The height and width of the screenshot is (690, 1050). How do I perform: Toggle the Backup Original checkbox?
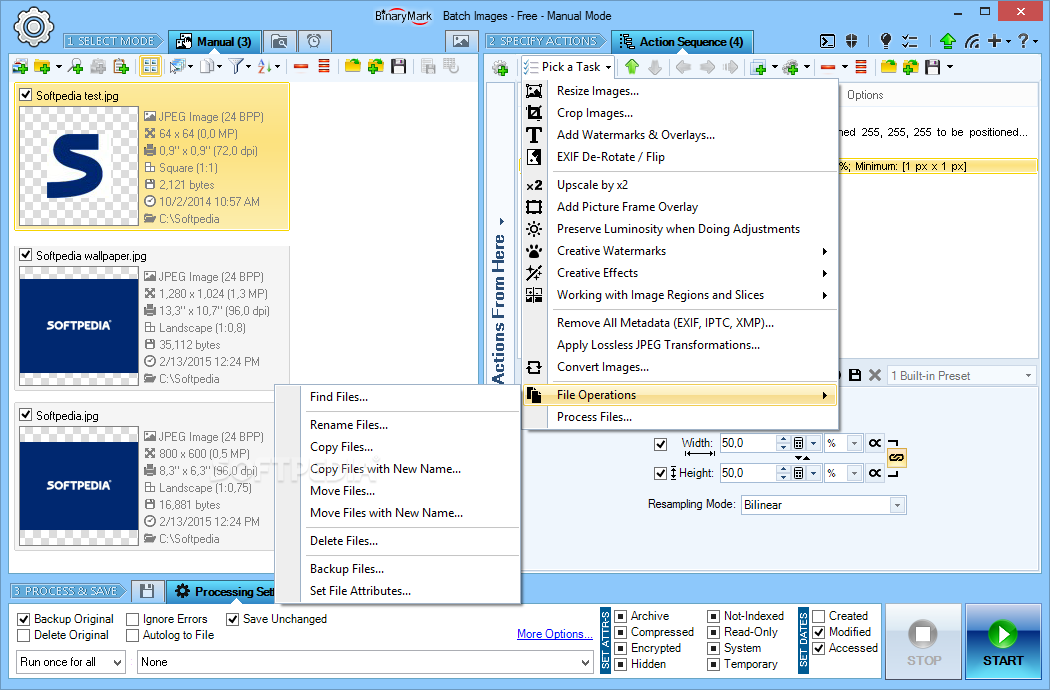(x=23, y=619)
